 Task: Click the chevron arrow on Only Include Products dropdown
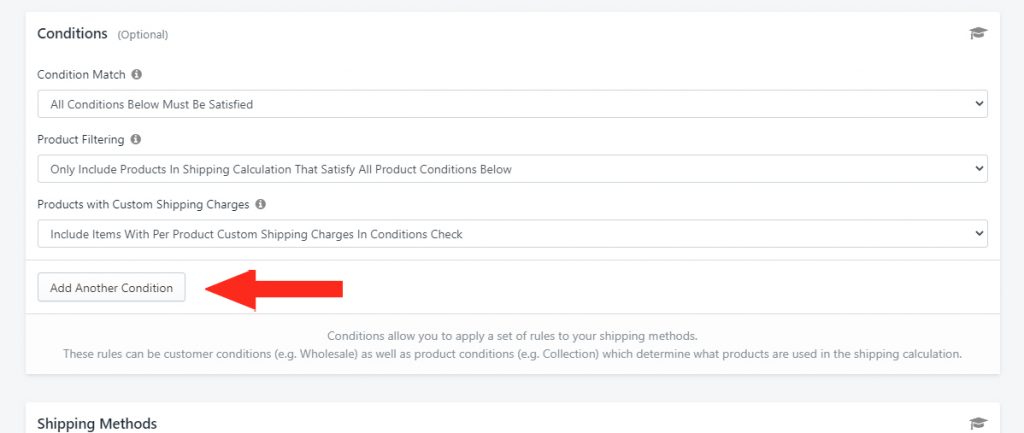pyautogui.click(x=978, y=168)
